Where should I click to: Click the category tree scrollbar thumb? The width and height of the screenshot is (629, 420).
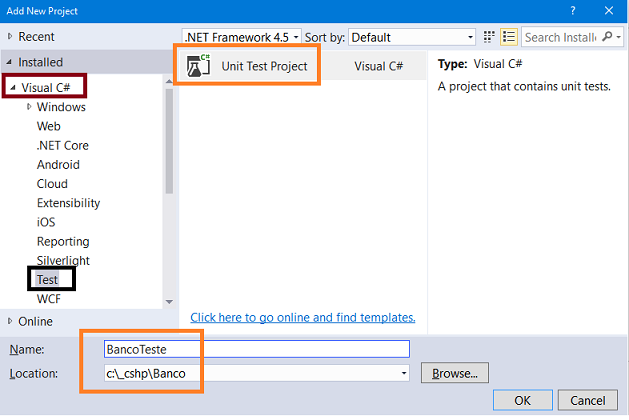[x=169, y=141]
